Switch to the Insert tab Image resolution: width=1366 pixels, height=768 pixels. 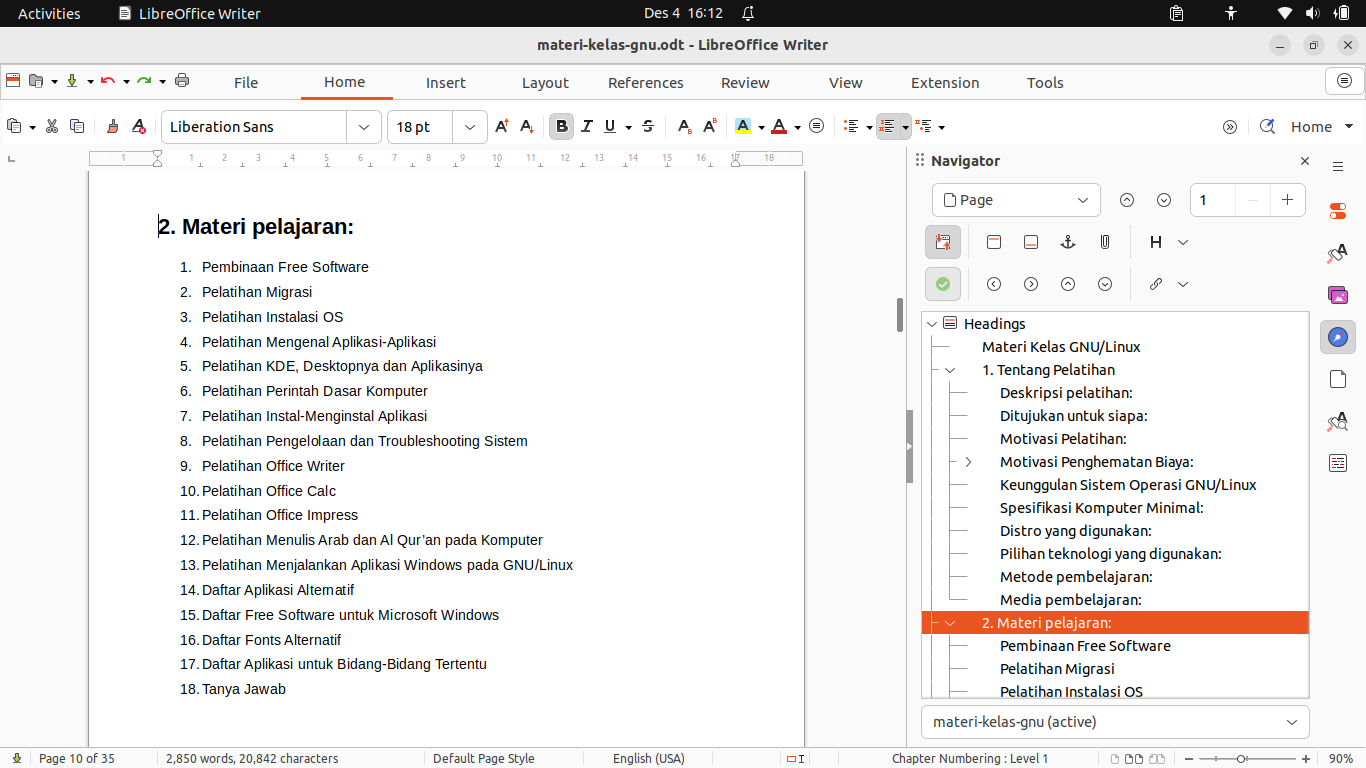click(445, 83)
